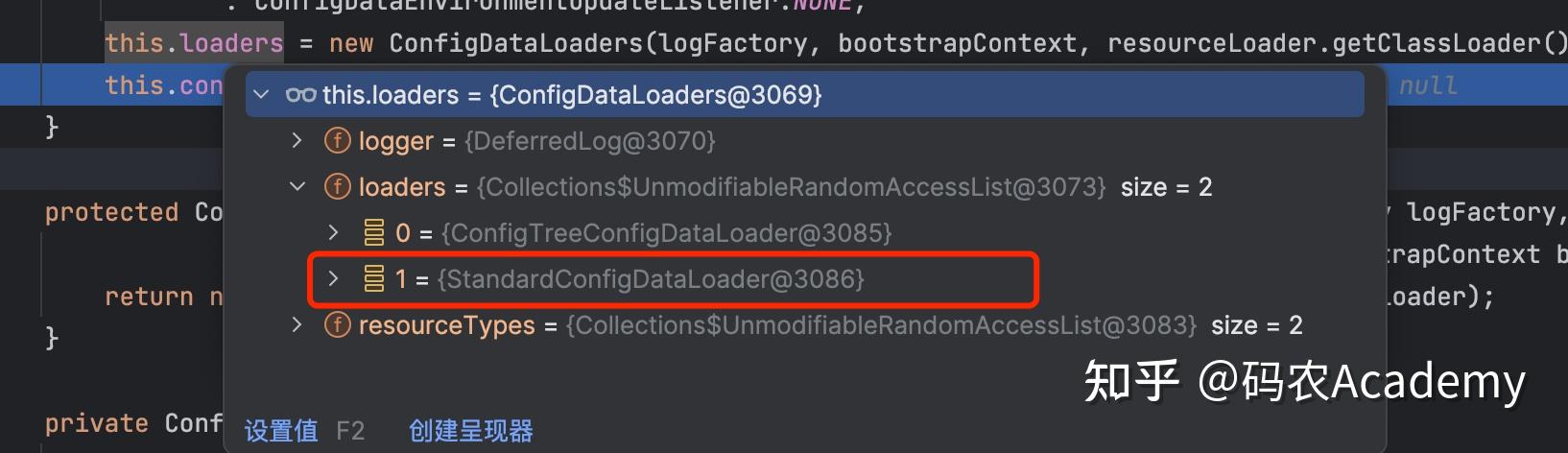This screenshot has width=1568, height=453.
Task: Click the 设置值 link
Action: 281,431
